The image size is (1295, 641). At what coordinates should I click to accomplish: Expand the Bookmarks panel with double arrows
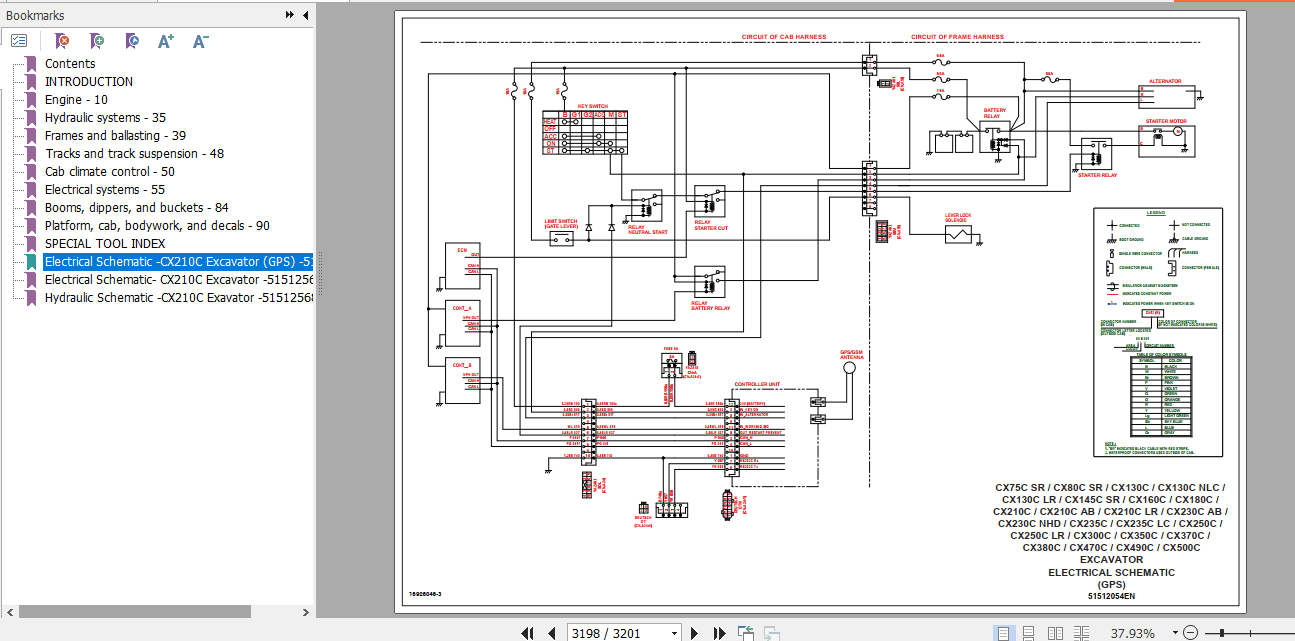(x=290, y=15)
